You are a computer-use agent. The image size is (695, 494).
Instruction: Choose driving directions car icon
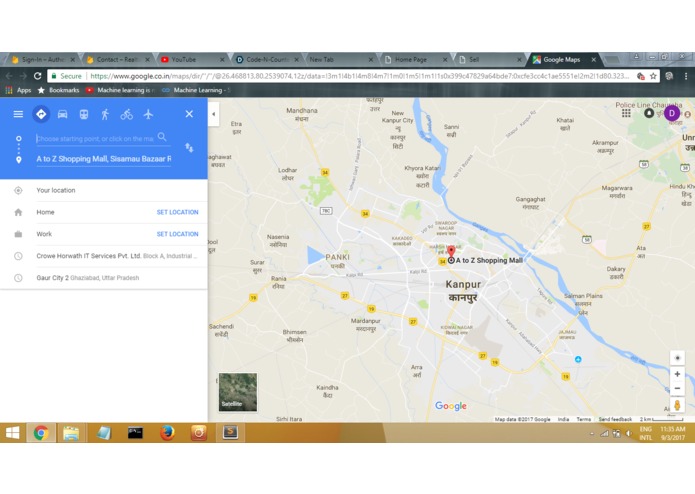tap(62, 114)
